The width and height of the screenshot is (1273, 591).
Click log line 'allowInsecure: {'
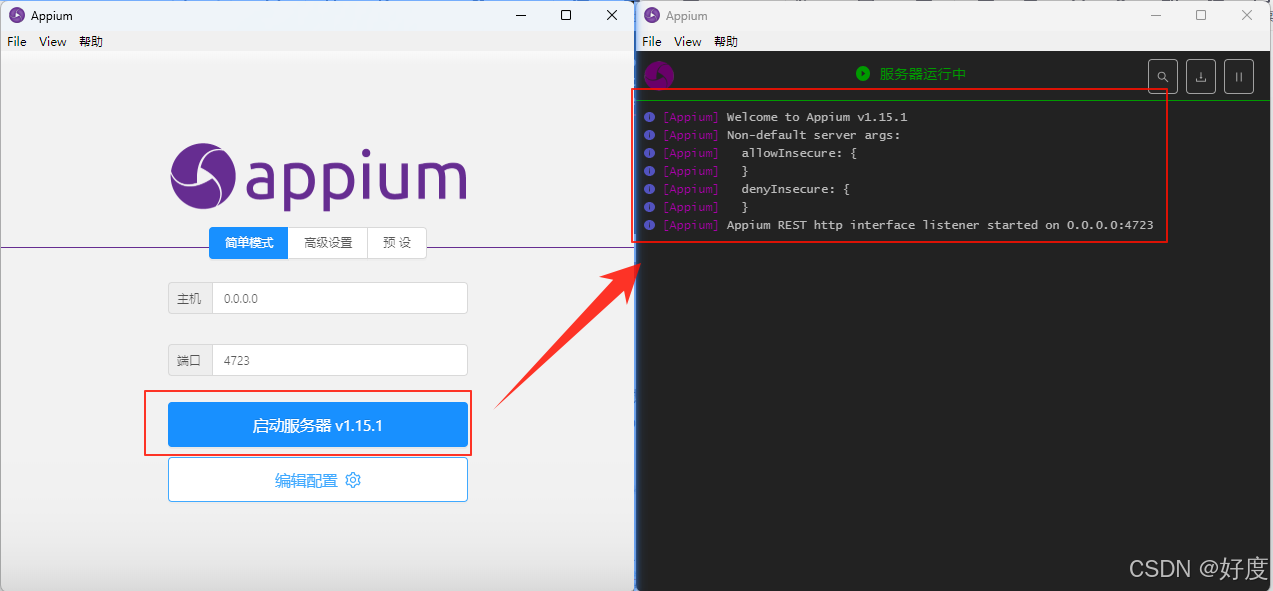(799, 153)
